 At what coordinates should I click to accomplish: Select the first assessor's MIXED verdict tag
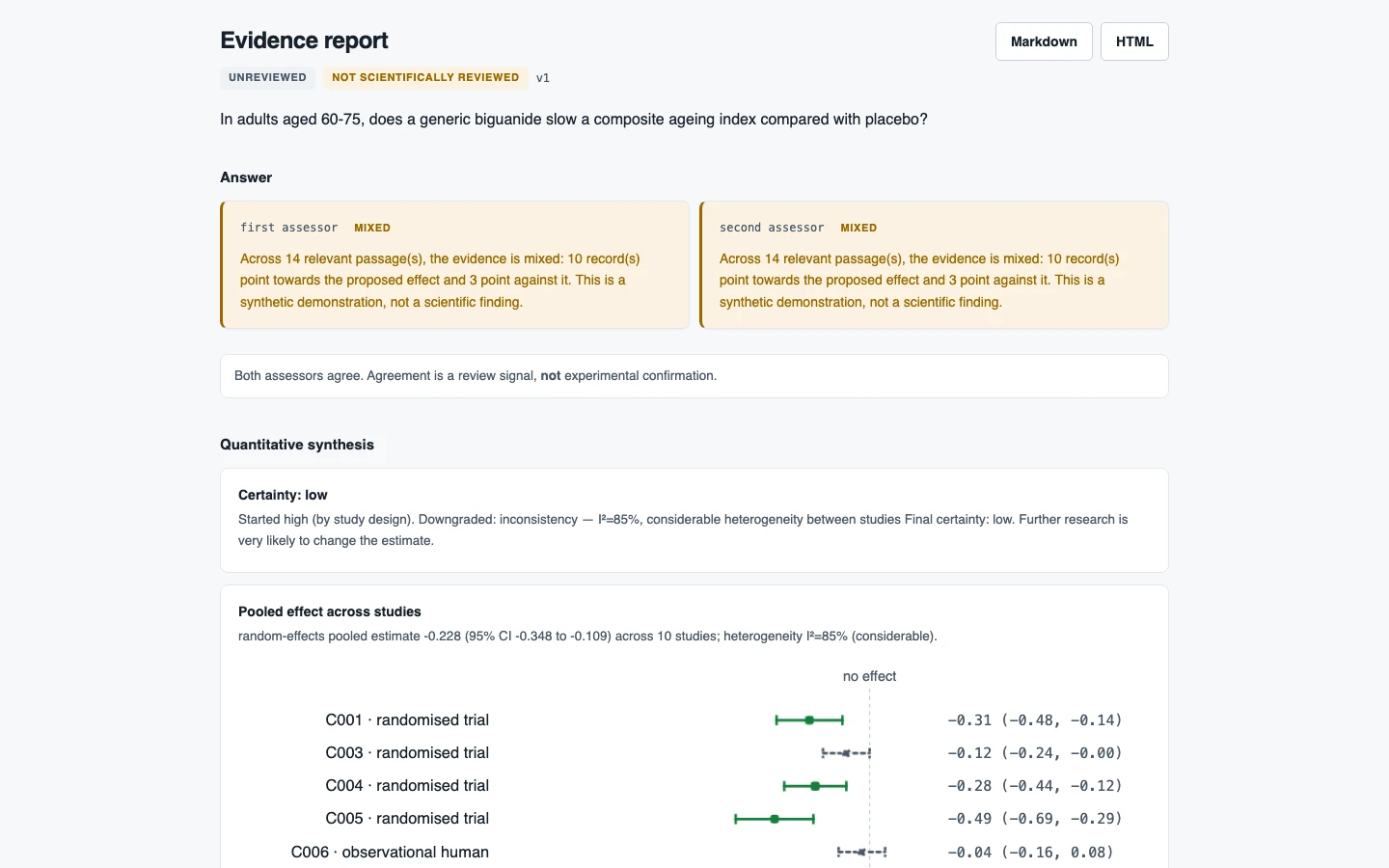372,228
